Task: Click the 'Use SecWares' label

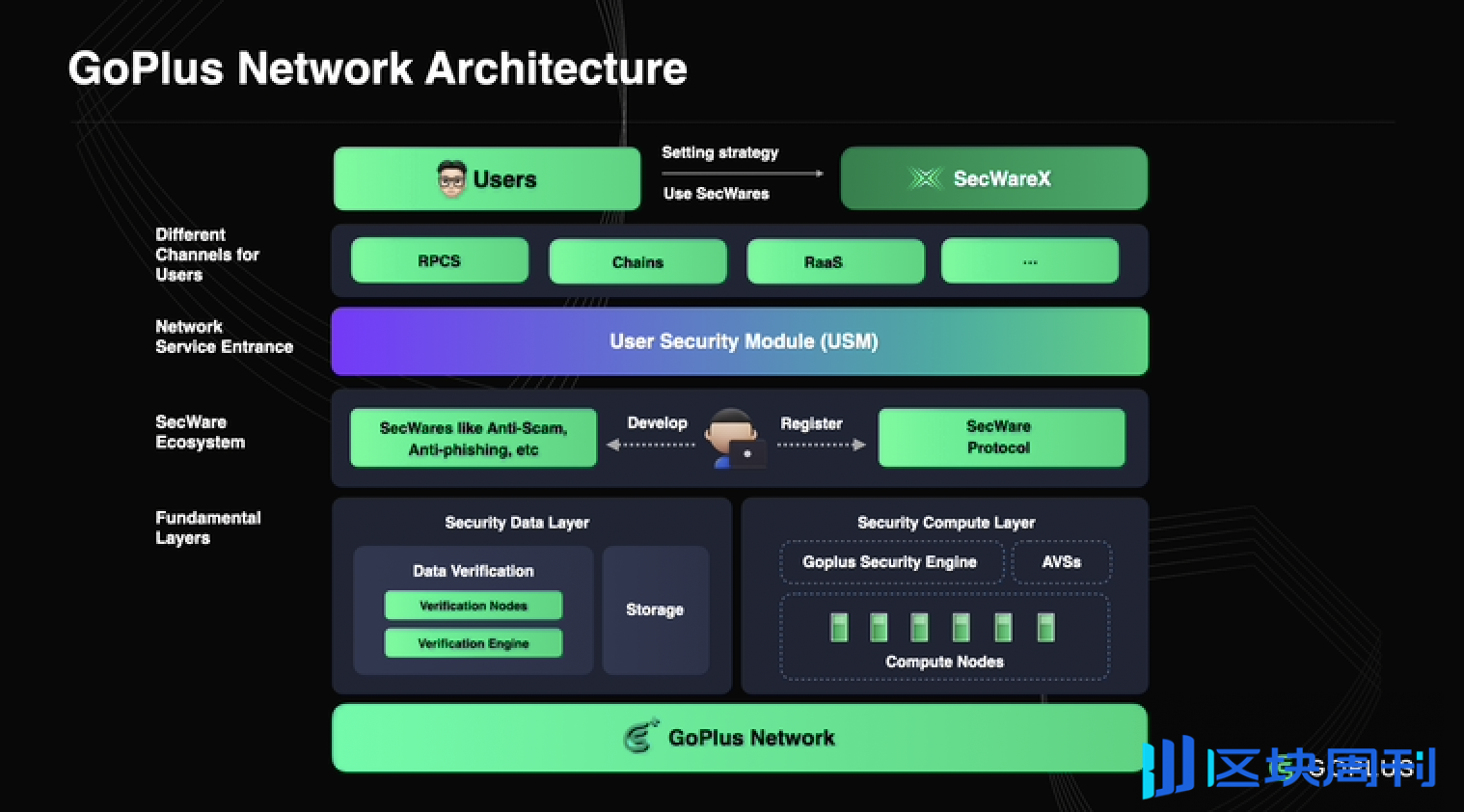Action: (717, 194)
